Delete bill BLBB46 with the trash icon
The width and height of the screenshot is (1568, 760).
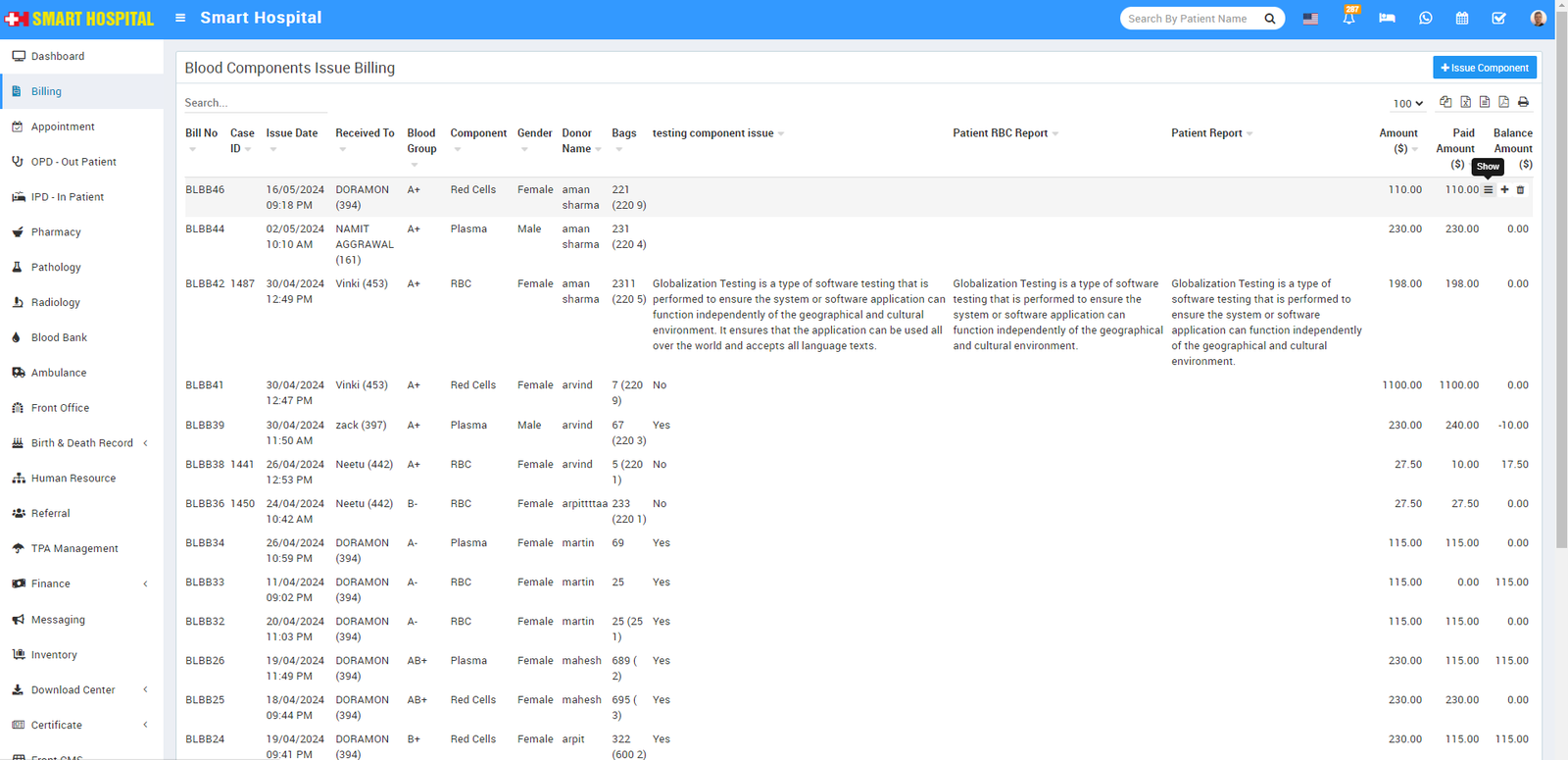pyautogui.click(x=1520, y=190)
